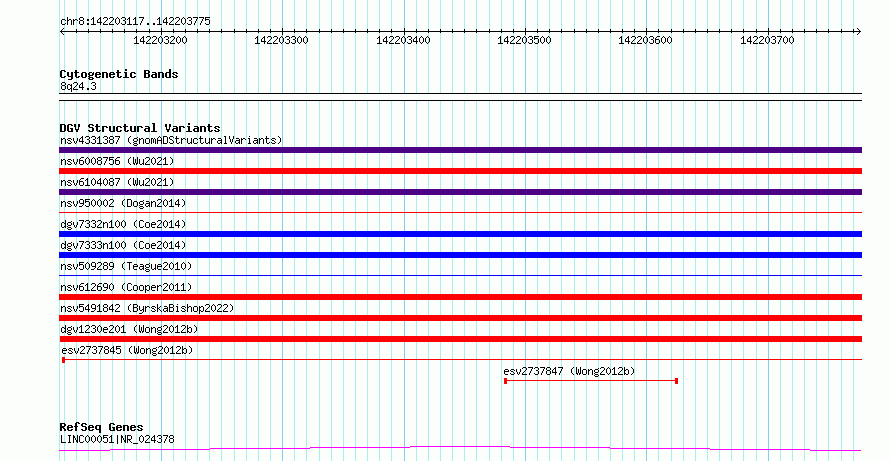Screen dimensions: 890x461
Task: Click ruler position 142203600
Action: click(645, 40)
